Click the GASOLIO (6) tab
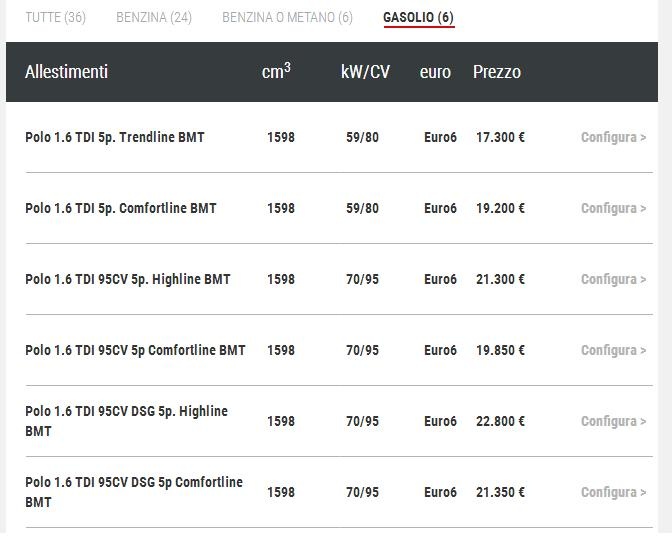Image resolution: width=672 pixels, height=542 pixels. 418,17
